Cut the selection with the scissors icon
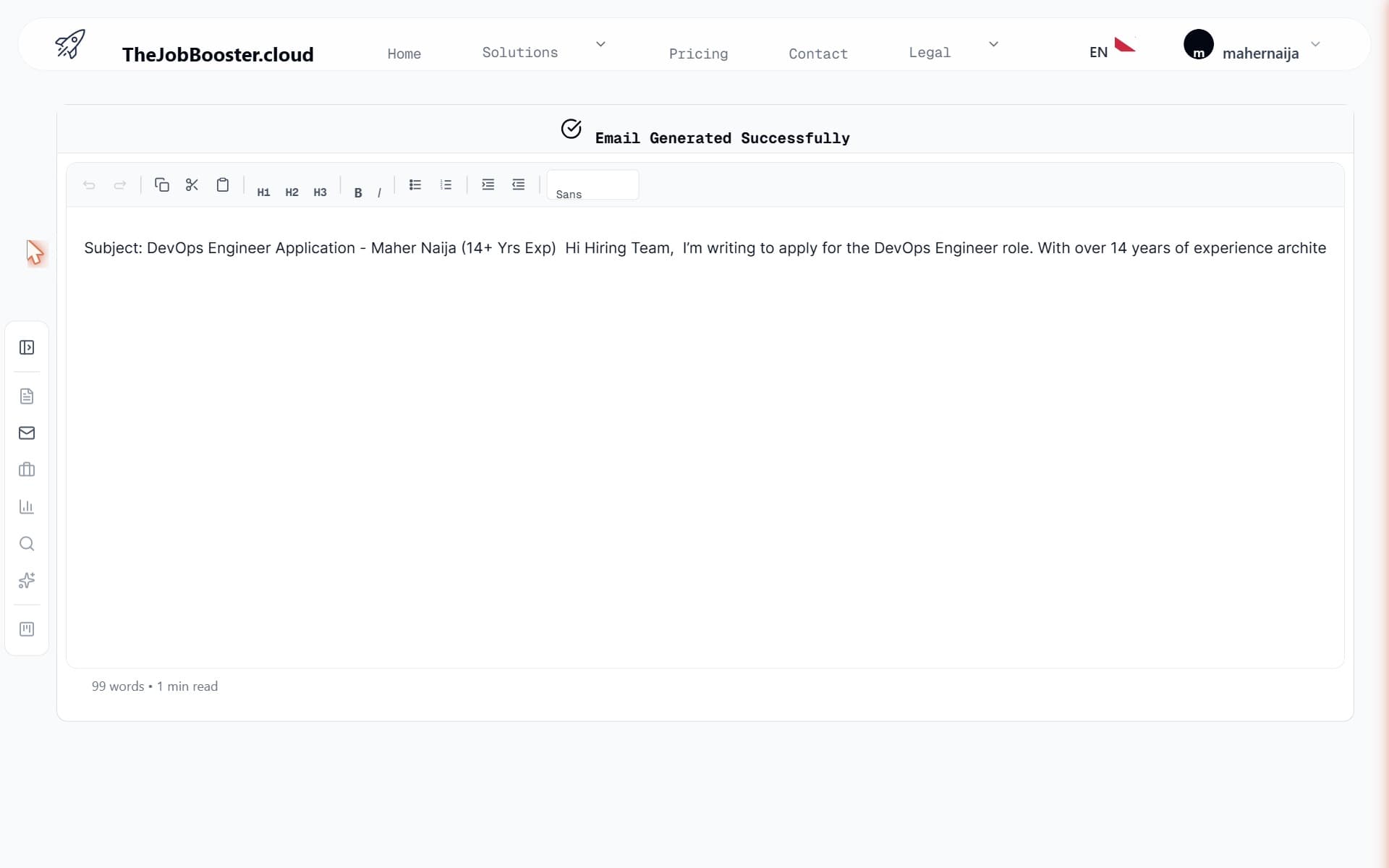This screenshot has width=1389, height=868. [x=192, y=185]
